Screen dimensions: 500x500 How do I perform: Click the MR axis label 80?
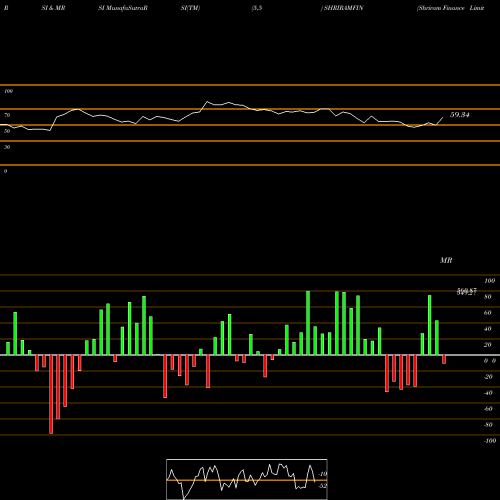[487, 297]
